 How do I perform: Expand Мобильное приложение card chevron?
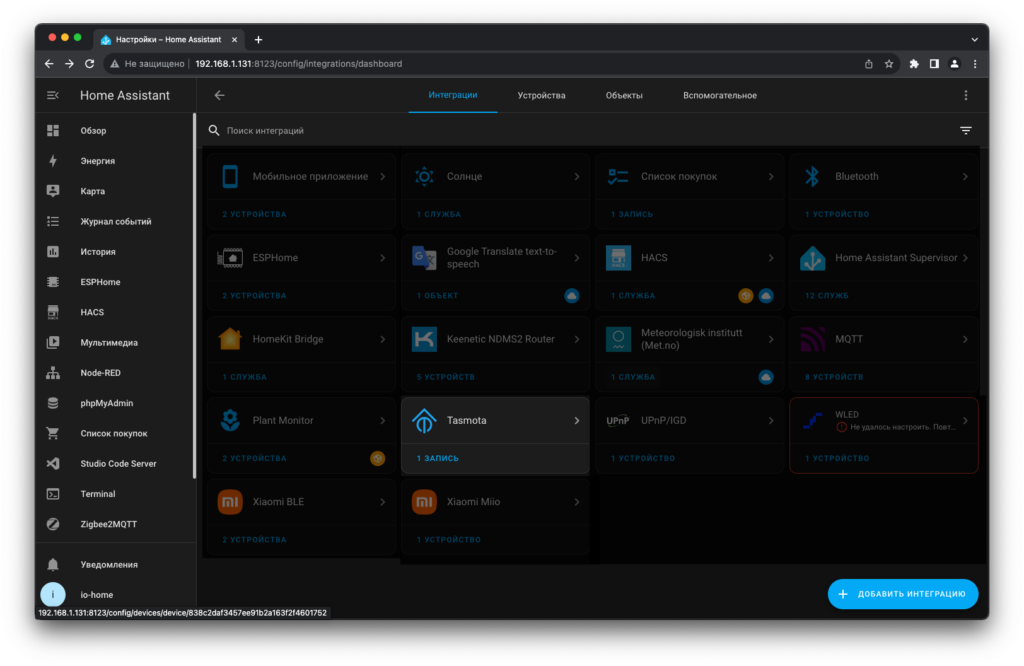(383, 176)
